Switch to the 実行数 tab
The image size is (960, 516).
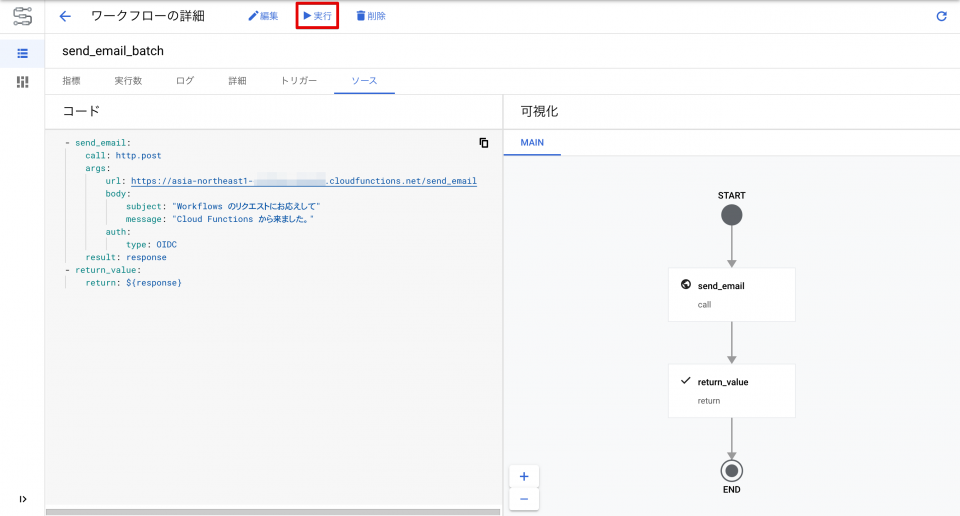[x=128, y=81]
